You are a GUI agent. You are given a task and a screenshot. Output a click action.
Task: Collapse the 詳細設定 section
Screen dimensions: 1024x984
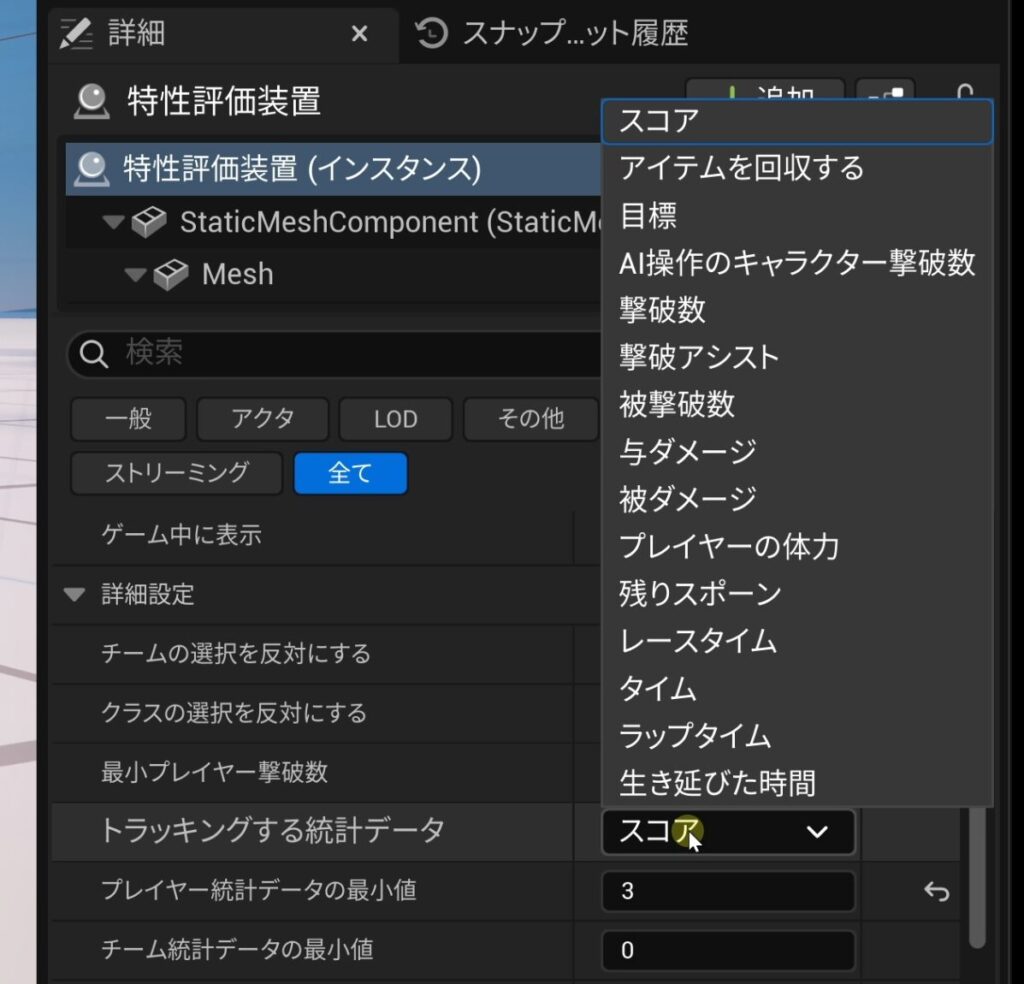click(74, 595)
